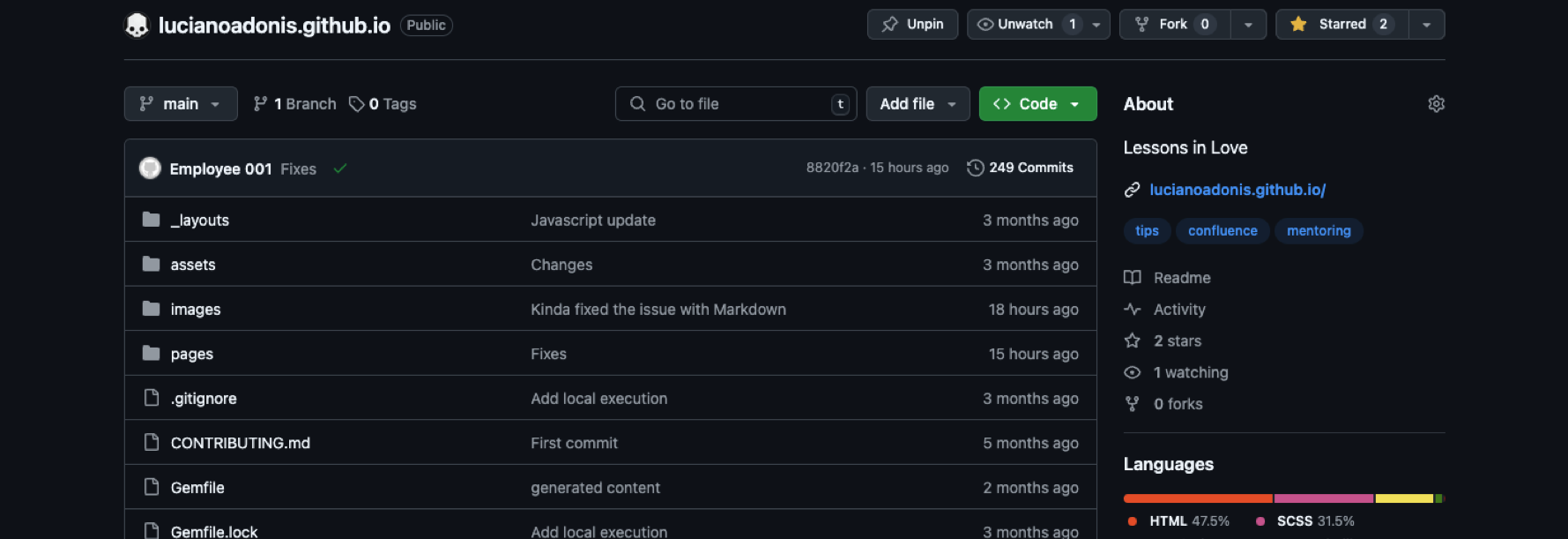Open the 1 Branch link

click(294, 104)
